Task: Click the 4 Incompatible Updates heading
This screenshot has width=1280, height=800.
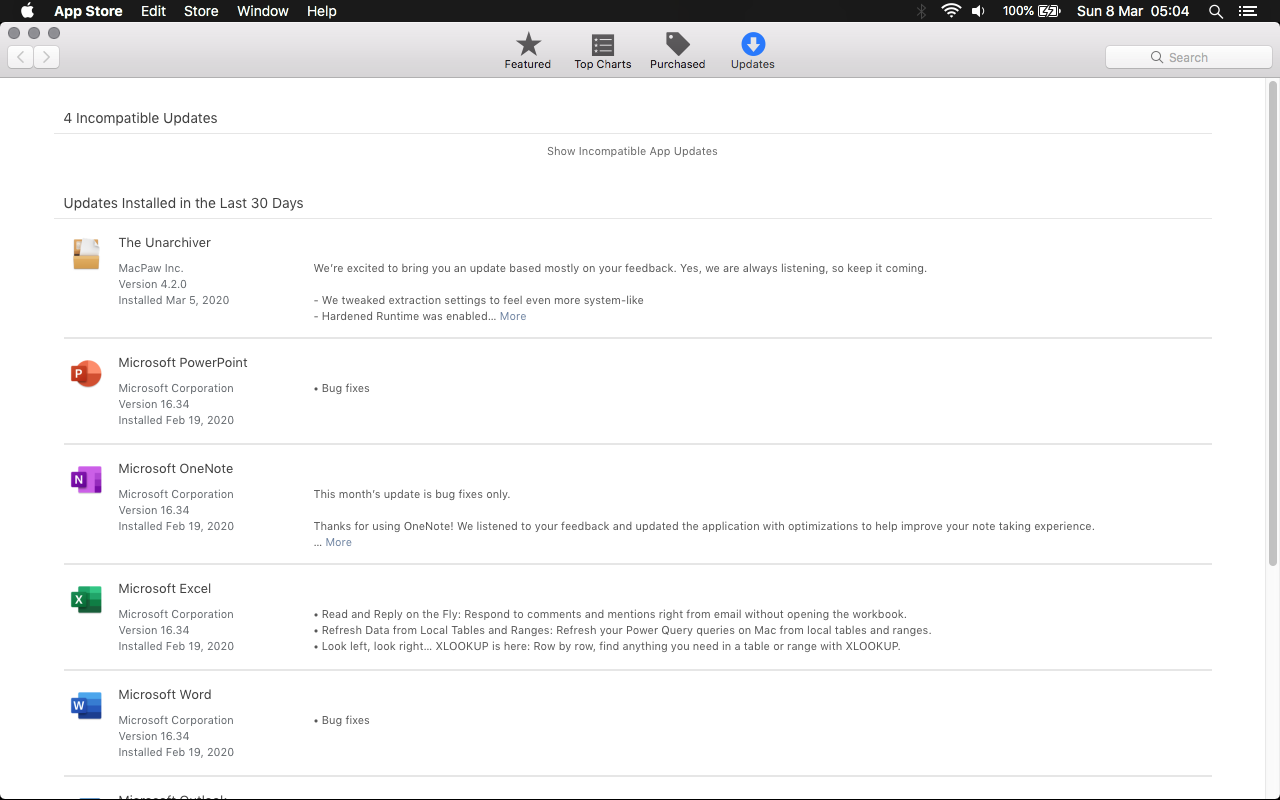Action: coord(140,118)
